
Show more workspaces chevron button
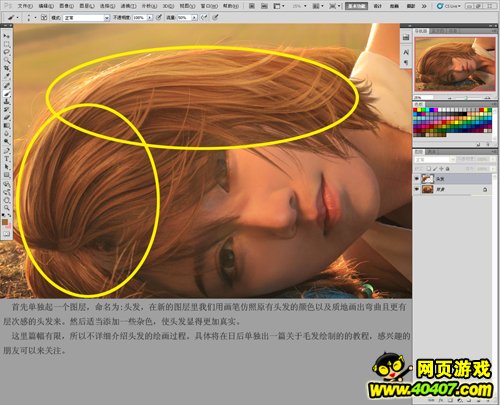pyautogui.click(x=424, y=6)
